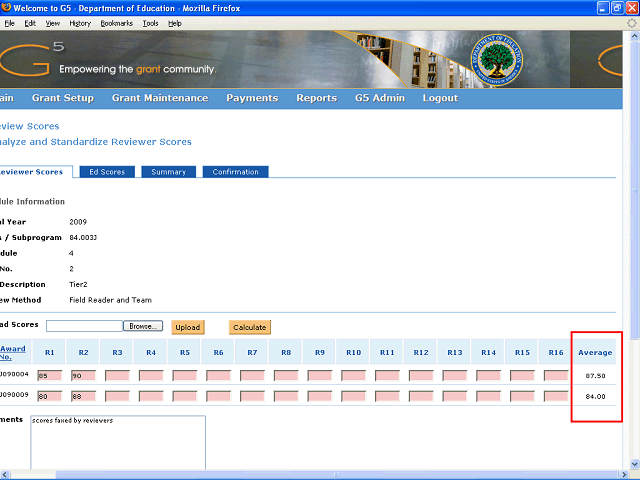Open G5 Admin navigation item
The image size is (640, 480).
click(380, 98)
